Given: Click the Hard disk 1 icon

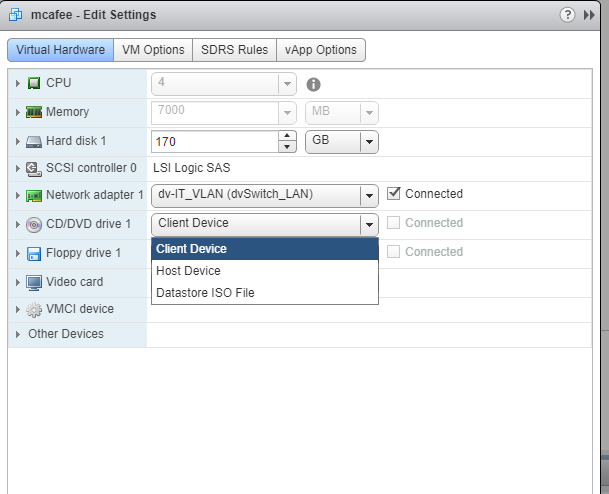Looking at the screenshot, I should pos(34,141).
